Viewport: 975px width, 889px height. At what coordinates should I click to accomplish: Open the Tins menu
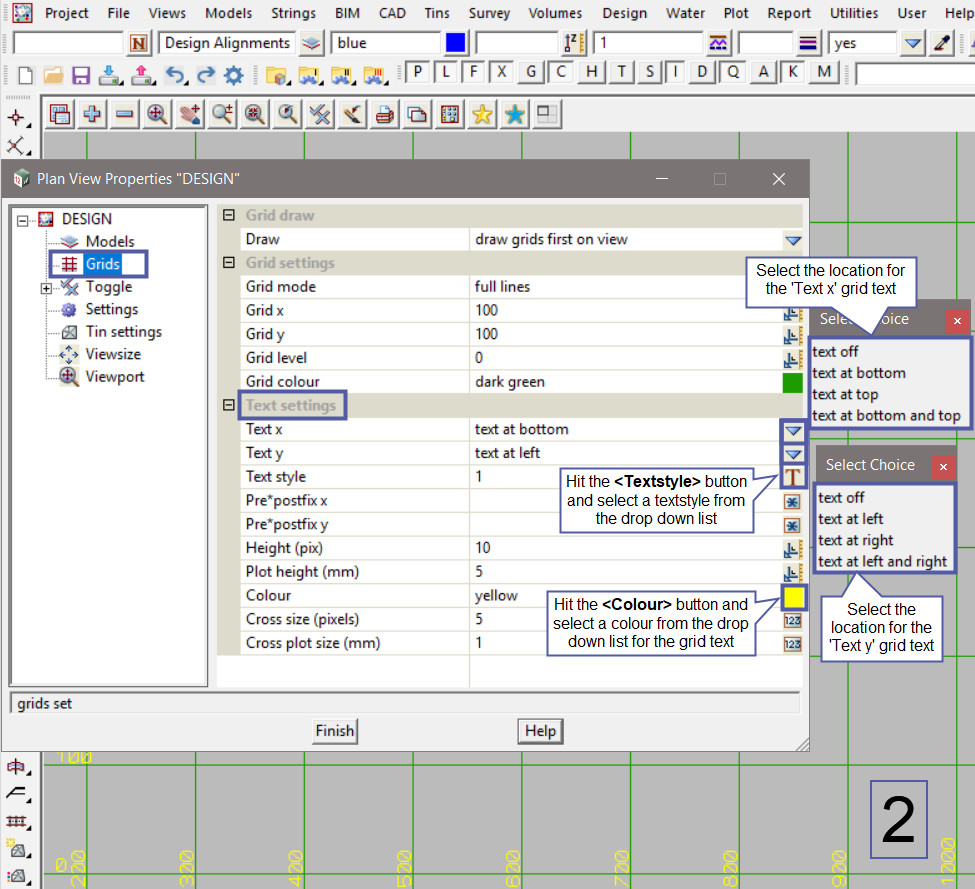click(437, 13)
